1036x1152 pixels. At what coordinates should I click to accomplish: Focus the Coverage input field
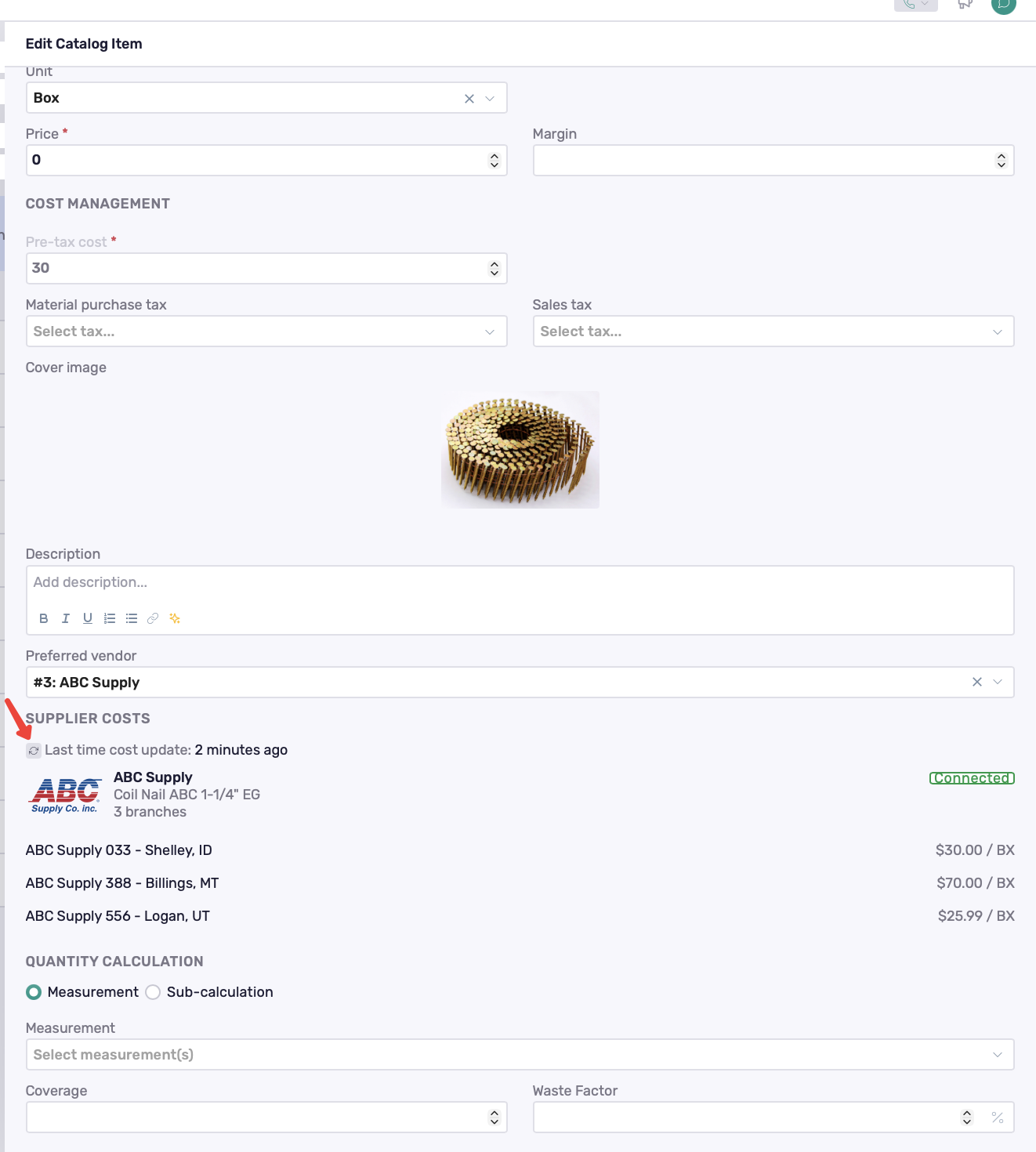pyautogui.click(x=266, y=1118)
